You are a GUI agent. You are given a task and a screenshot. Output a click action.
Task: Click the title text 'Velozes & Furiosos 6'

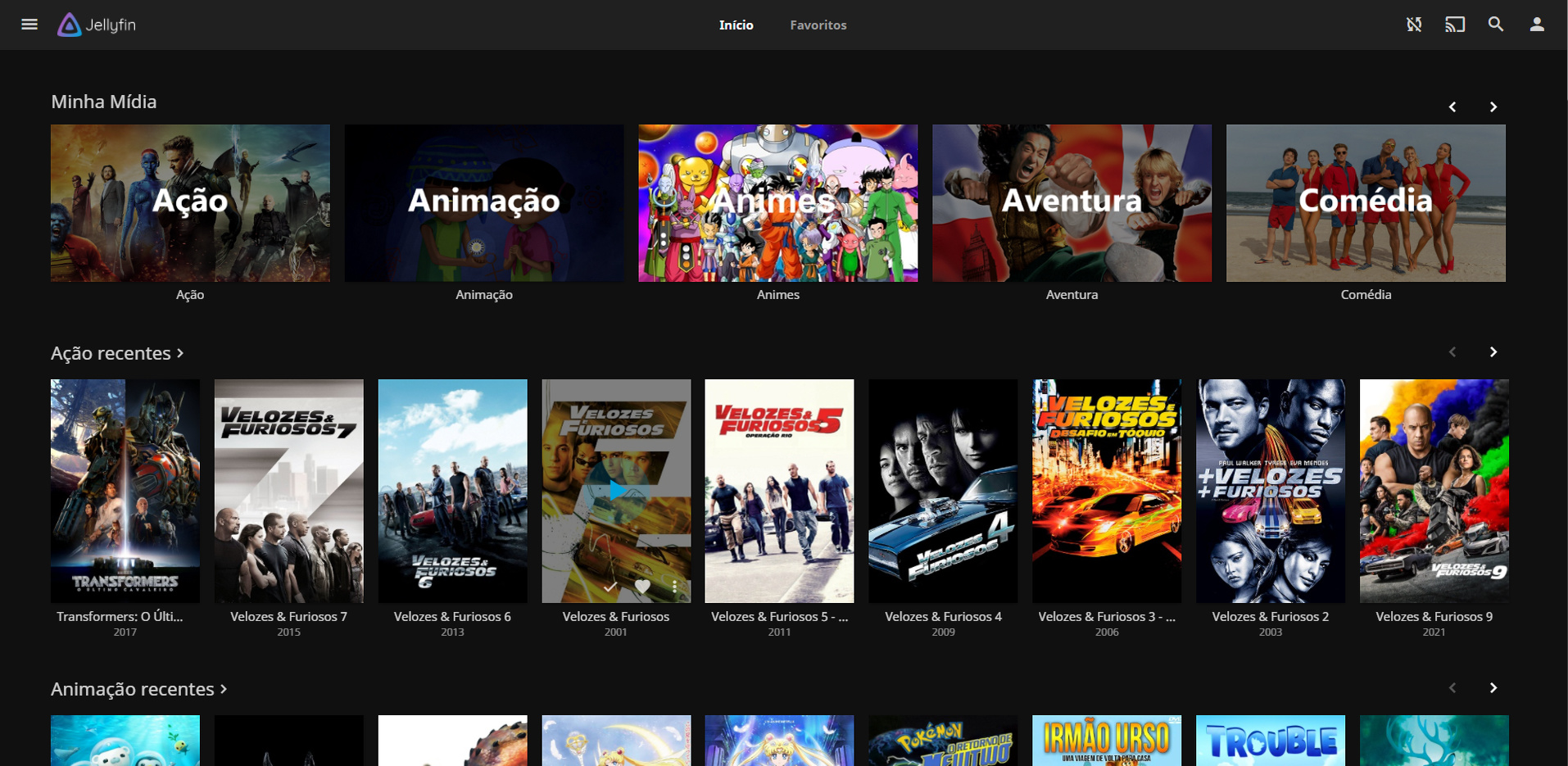(453, 616)
